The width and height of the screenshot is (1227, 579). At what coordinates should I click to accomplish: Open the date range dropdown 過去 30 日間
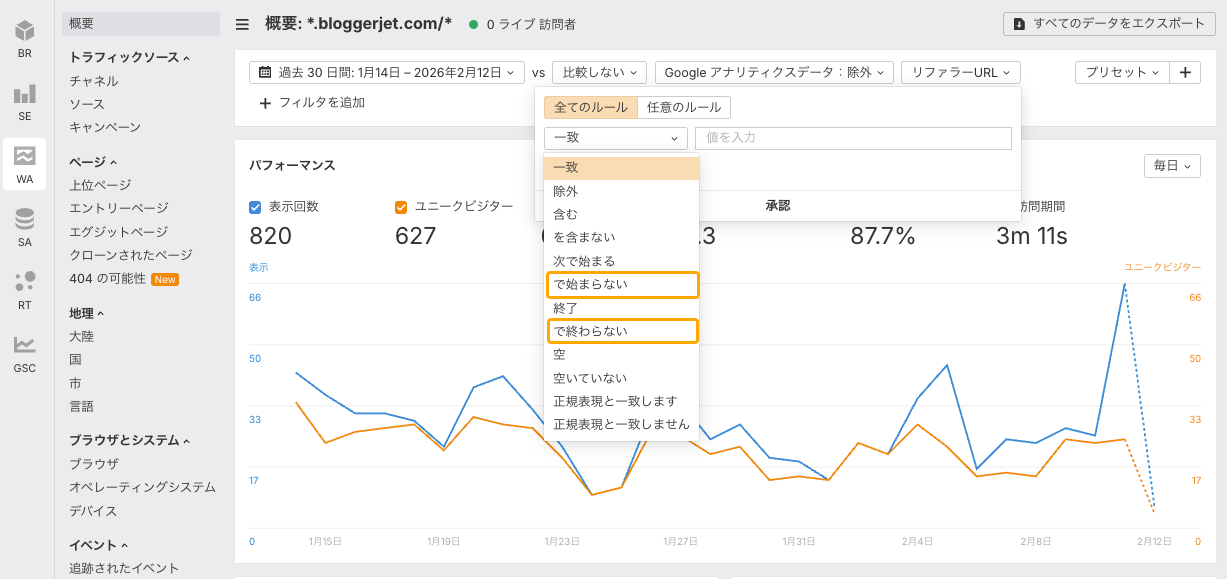(387, 72)
